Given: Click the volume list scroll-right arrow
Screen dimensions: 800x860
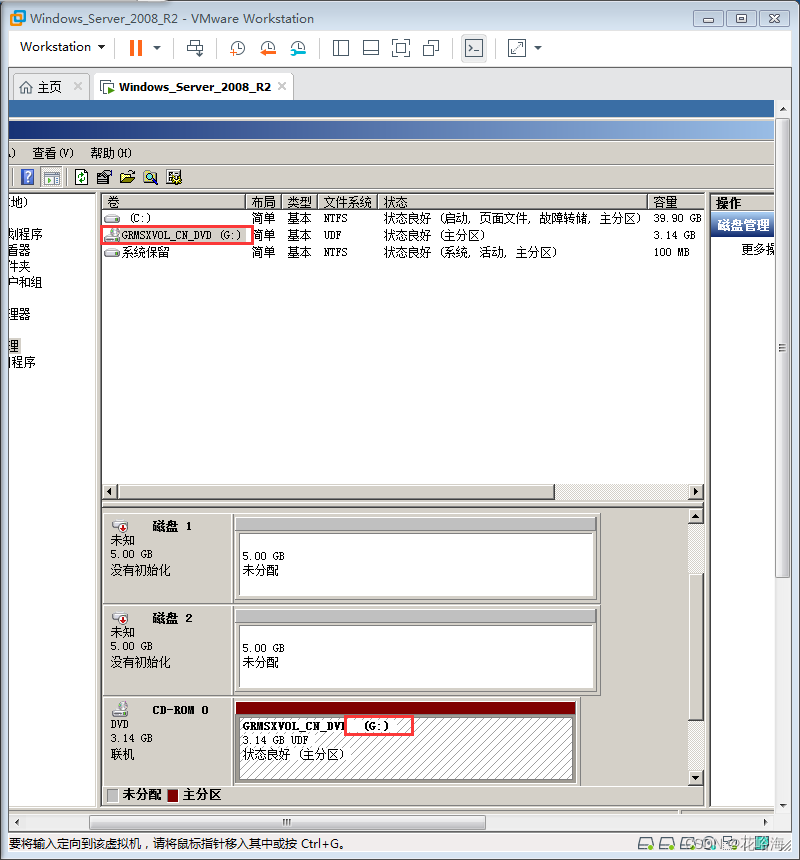Looking at the screenshot, I should click(x=696, y=491).
